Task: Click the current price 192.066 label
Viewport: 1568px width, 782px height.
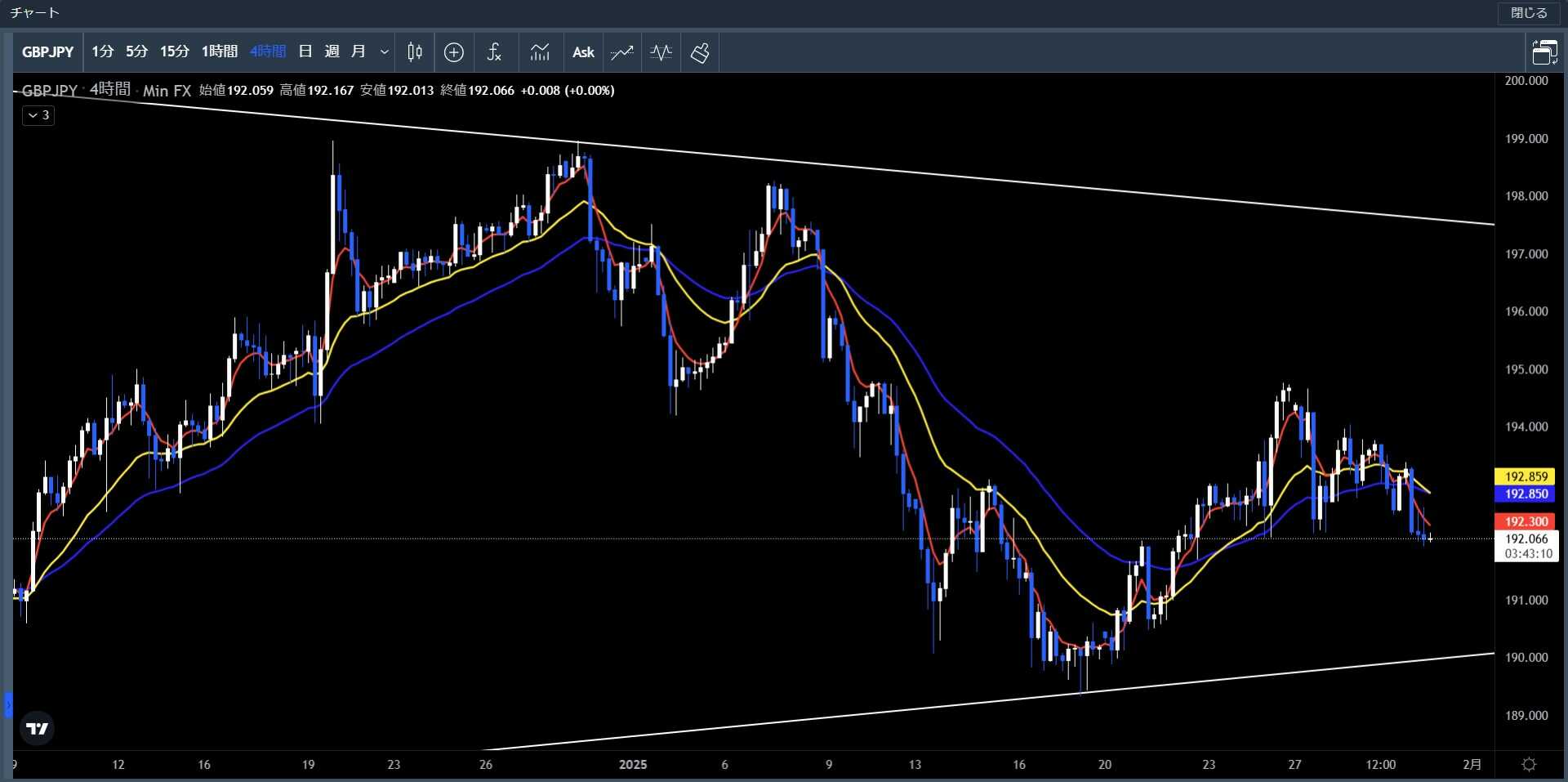Action: pos(1526,538)
